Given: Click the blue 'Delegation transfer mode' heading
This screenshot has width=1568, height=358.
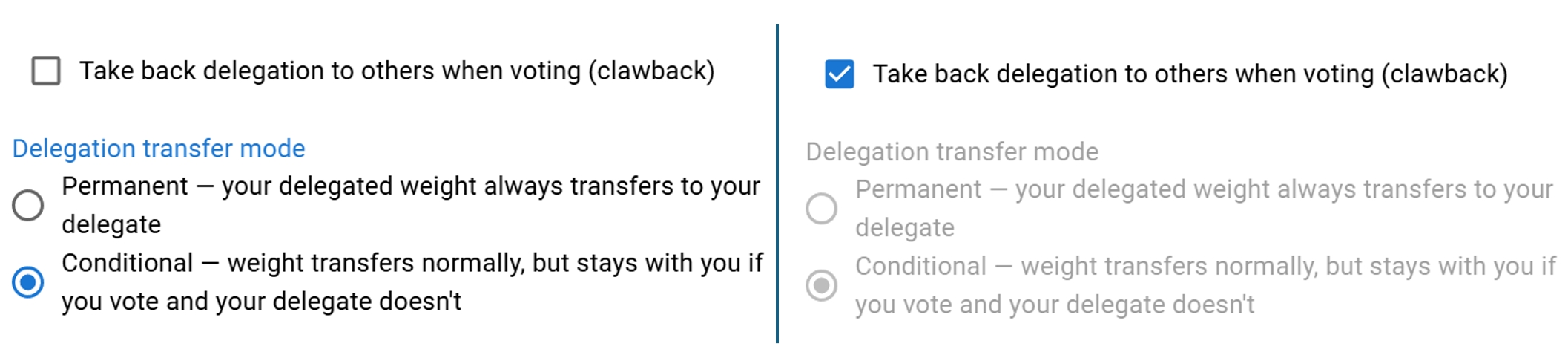Looking at the screenshot, I should (x=159, y=149).
